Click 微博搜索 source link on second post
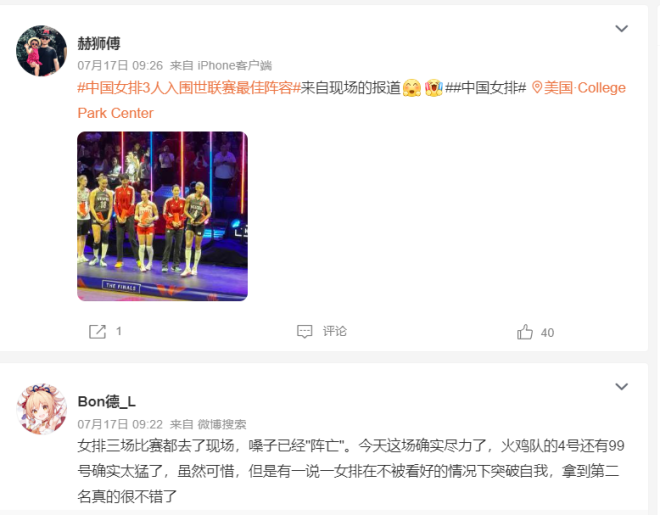Image resolution: width=660 pixels, height=515 pixels. point(222,424)
